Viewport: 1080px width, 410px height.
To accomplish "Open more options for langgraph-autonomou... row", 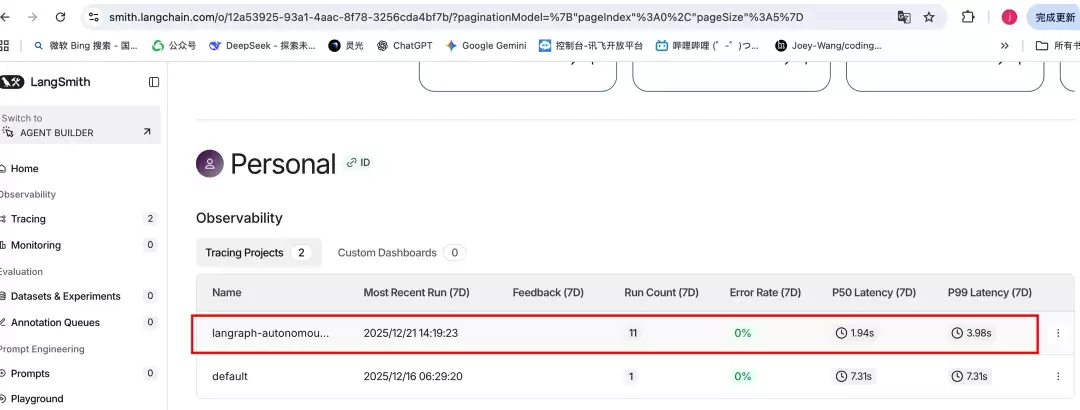I will [1058, 333].
